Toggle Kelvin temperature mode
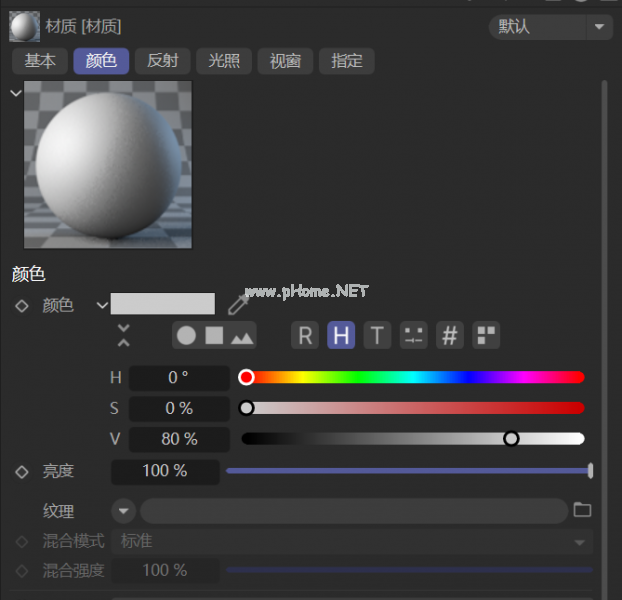622x600 pixels. pyautogui.click(x=377, y=336)
